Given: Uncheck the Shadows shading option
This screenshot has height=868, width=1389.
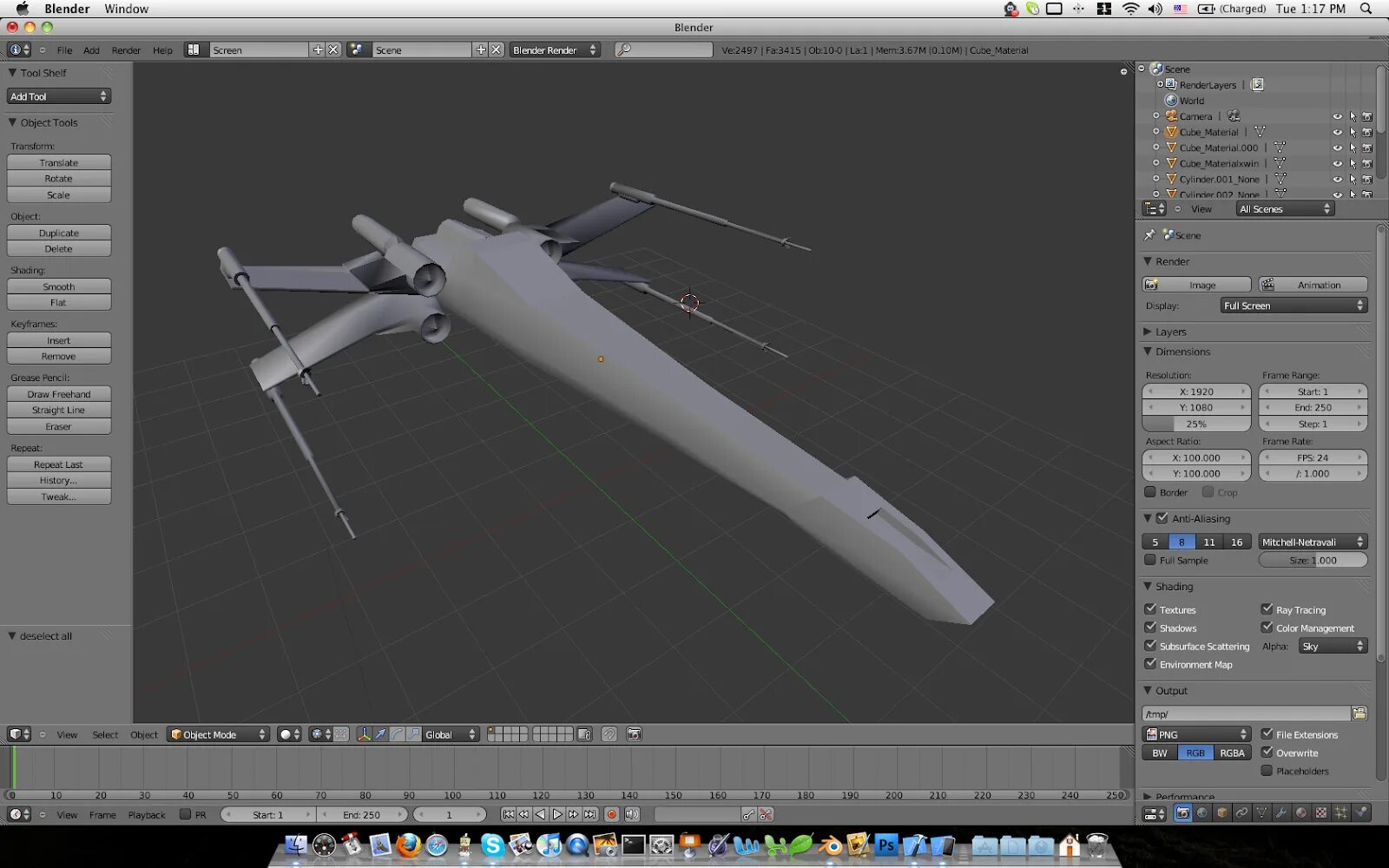Looking at the screenshot, I should (x=1150, y=628).
